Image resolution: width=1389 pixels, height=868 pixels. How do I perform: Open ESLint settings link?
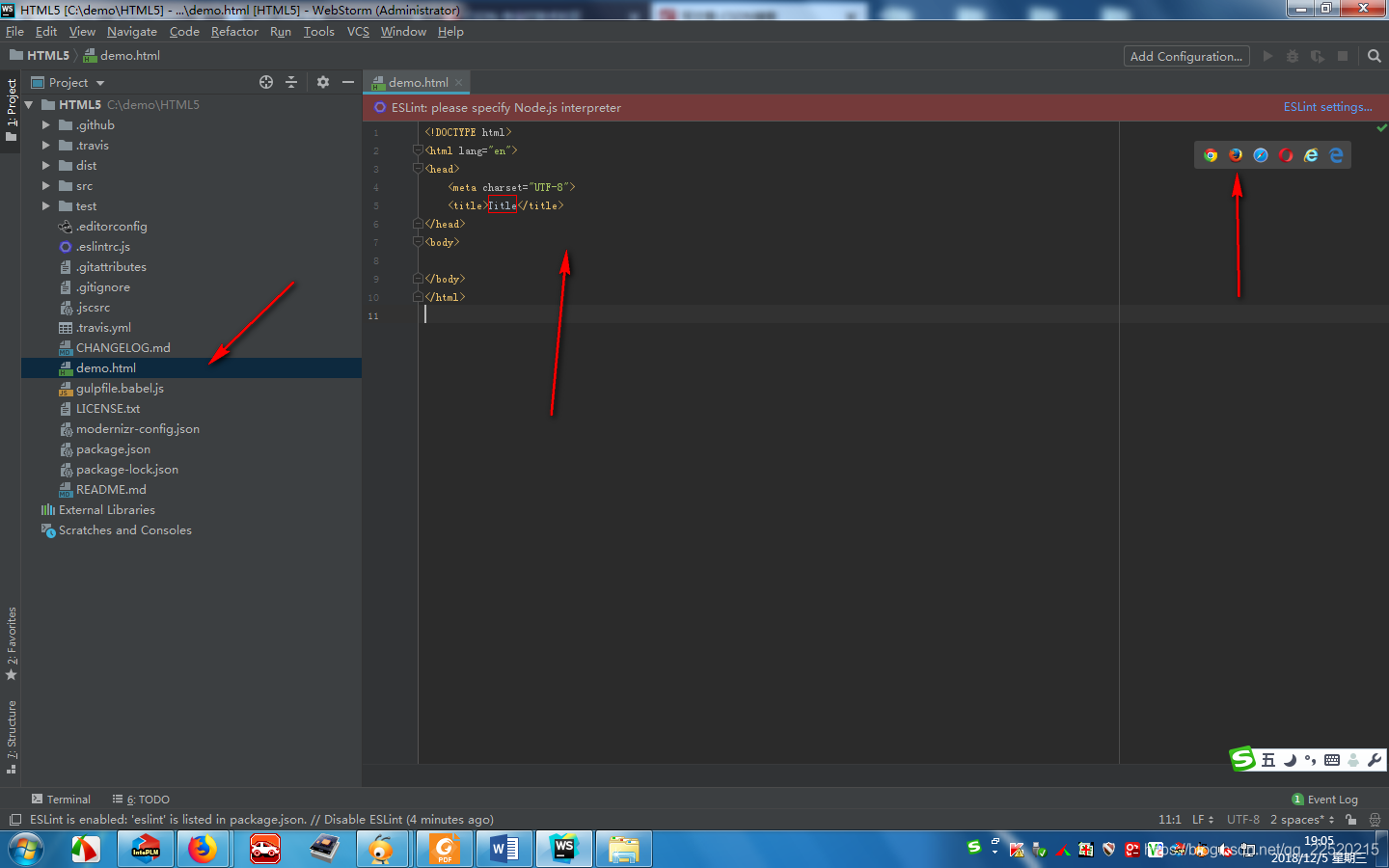click(x=1327, y=107)
